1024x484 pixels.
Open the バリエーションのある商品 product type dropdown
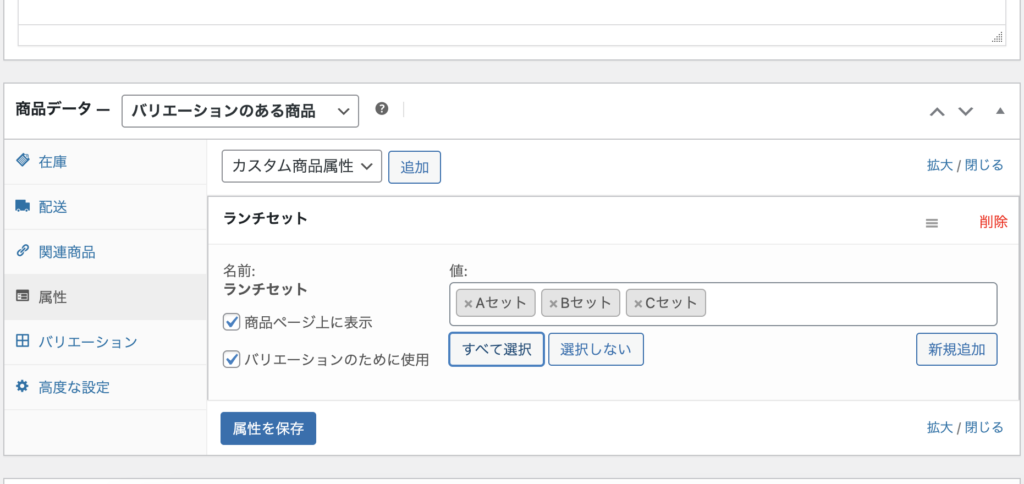point(240,111)
